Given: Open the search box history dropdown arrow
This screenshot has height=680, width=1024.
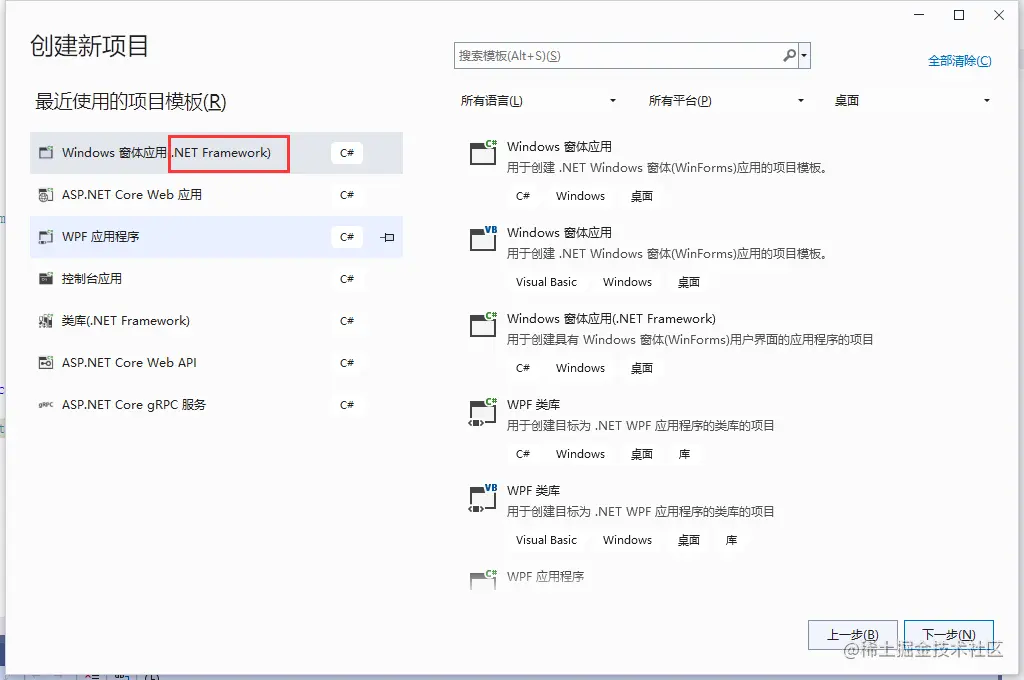Looking at the screenshot, I should (805, 56).
